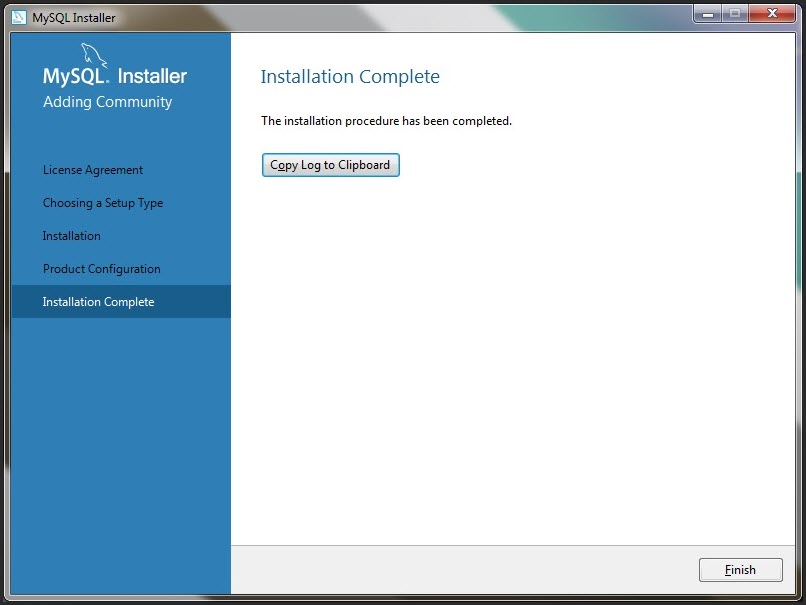806x605 pixels.
Task: Click the disabled maximize button
Action: [735, 13]
